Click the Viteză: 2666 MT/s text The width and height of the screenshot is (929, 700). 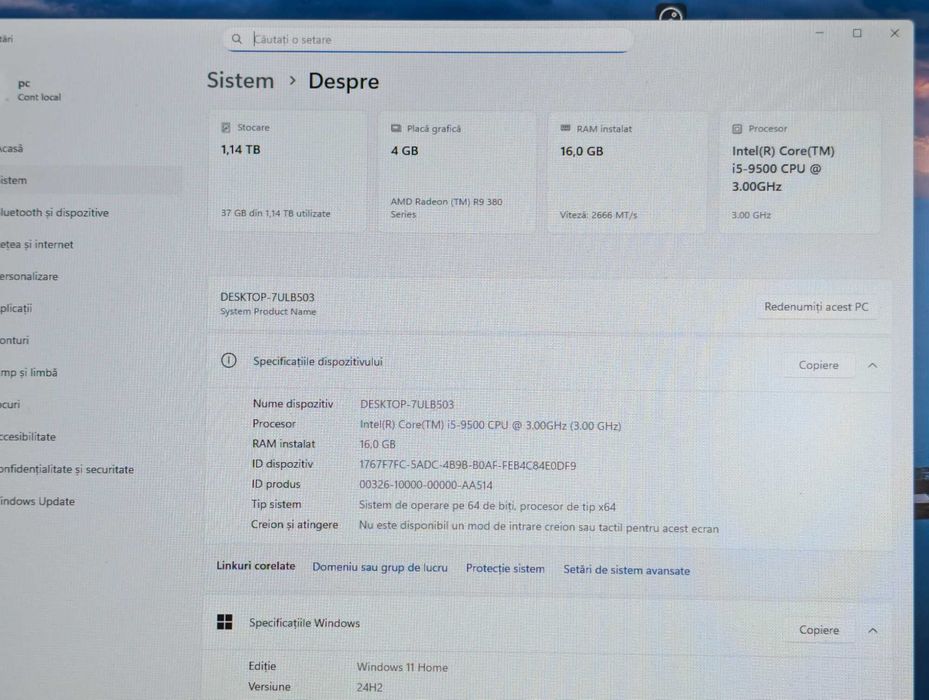point(598,215)
